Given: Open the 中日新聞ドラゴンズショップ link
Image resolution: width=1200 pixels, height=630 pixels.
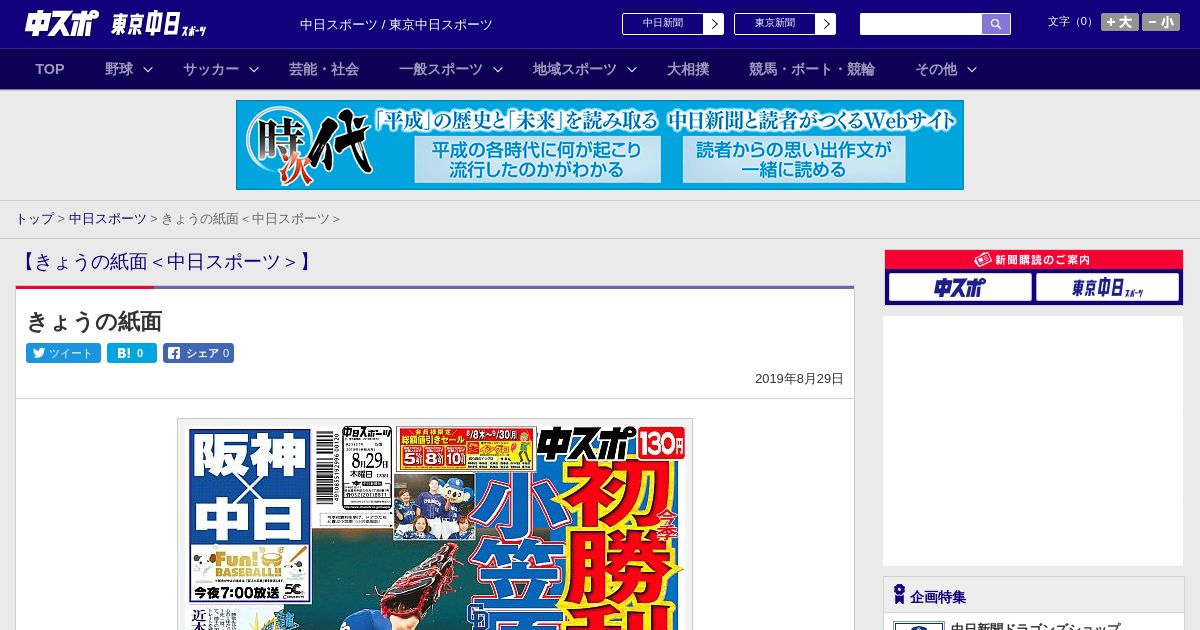Looking at the screenshot, I should pyautogui.click(x=1035, y=627).
